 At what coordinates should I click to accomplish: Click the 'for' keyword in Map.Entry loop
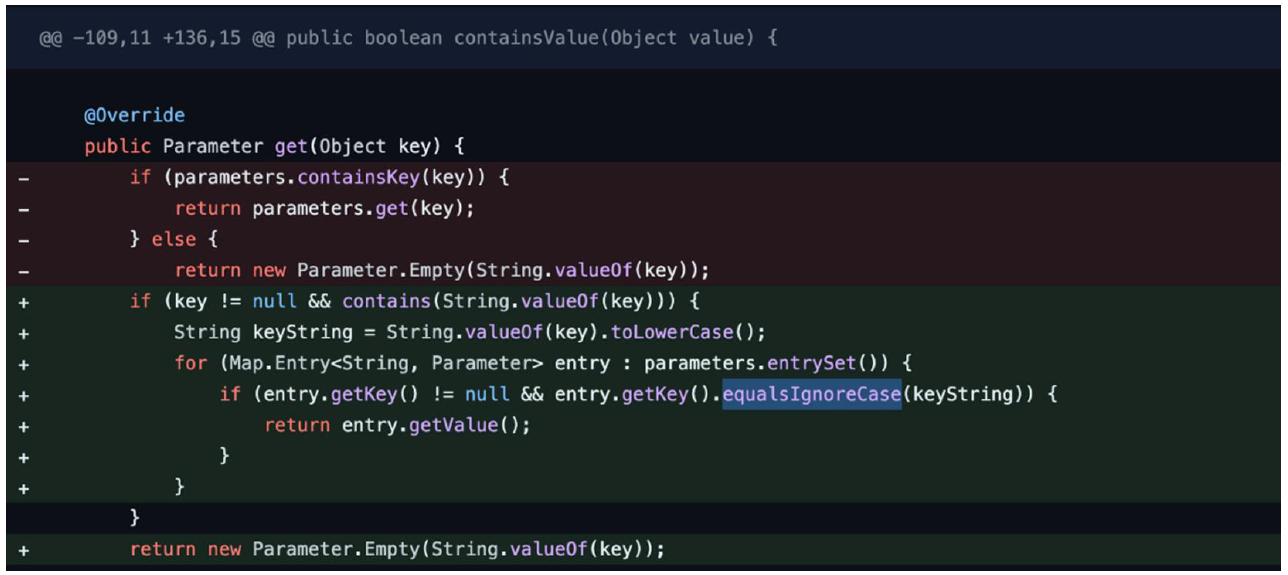tap(190, 363)
